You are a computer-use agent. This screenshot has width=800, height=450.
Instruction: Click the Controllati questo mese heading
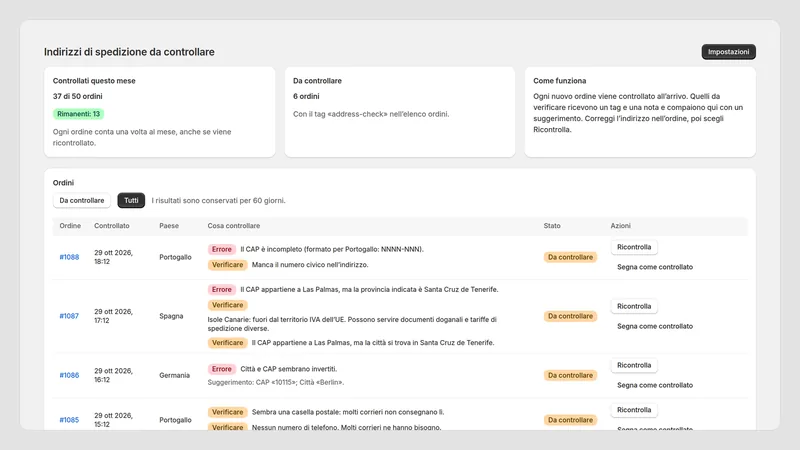click(x=94, y=81)
